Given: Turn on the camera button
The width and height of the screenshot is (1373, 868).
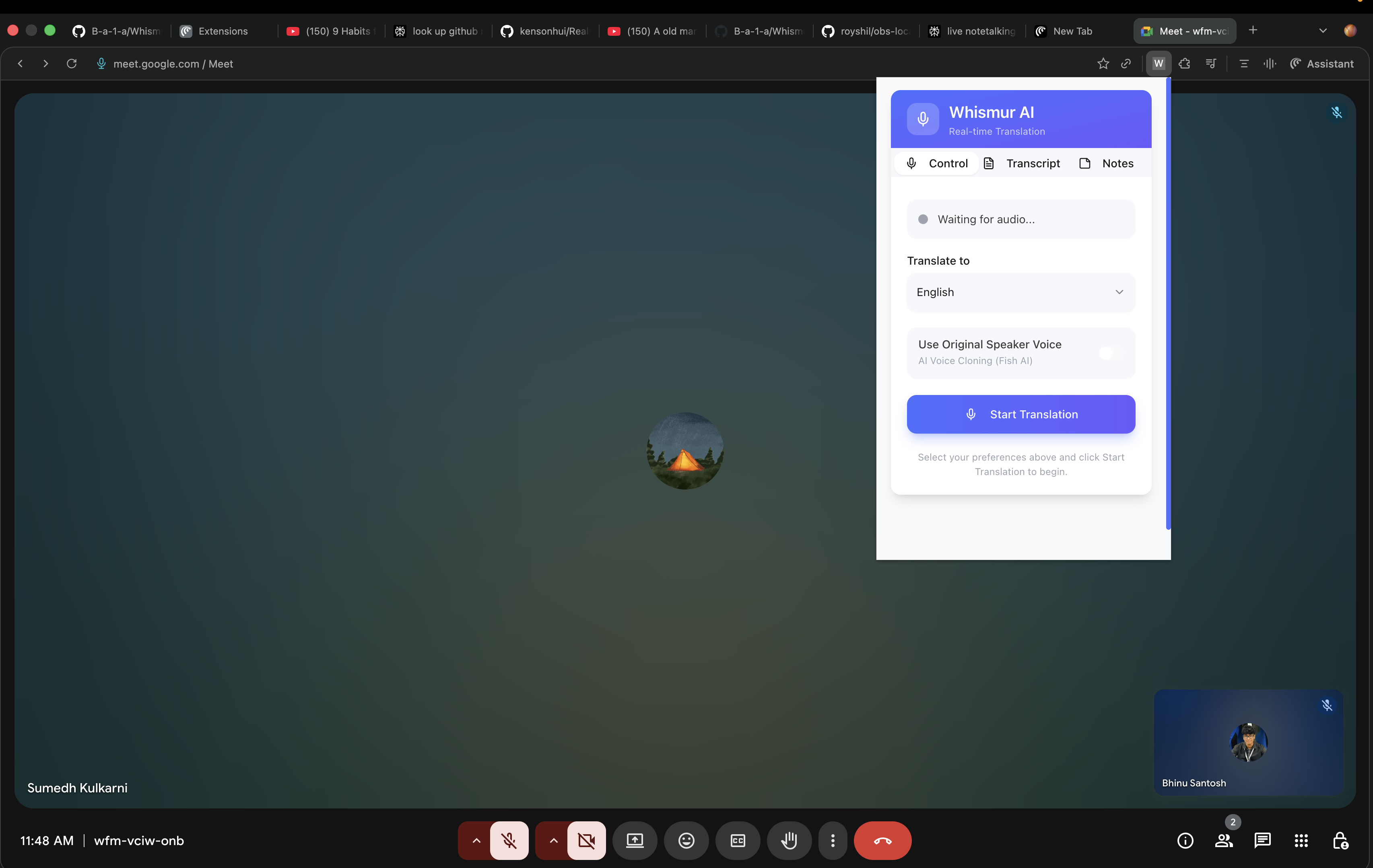Looking at the screenshot, I should (585, 840).
